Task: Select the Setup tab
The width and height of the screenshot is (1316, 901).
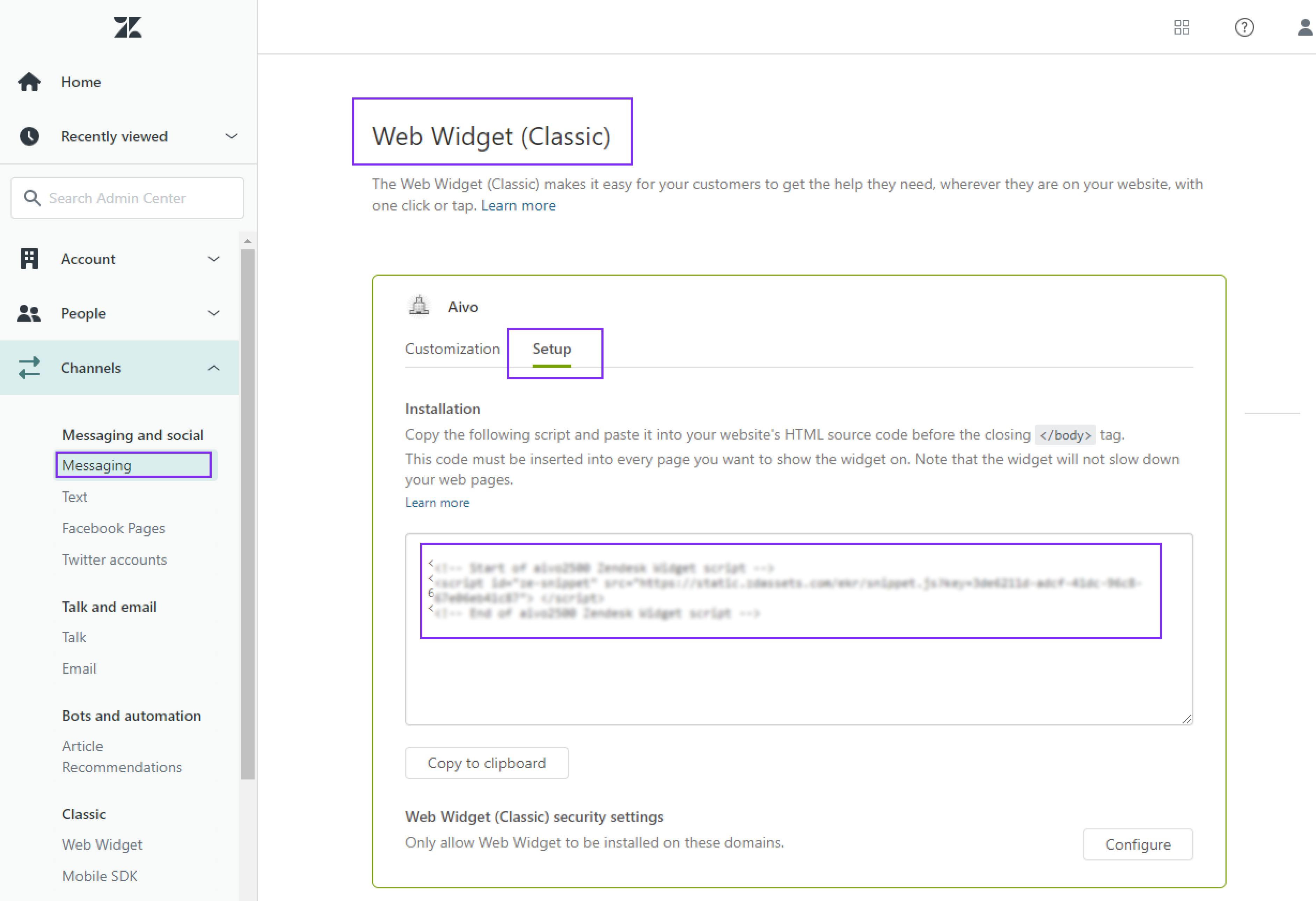Action: pyautogui.click(x=550, y=348)
